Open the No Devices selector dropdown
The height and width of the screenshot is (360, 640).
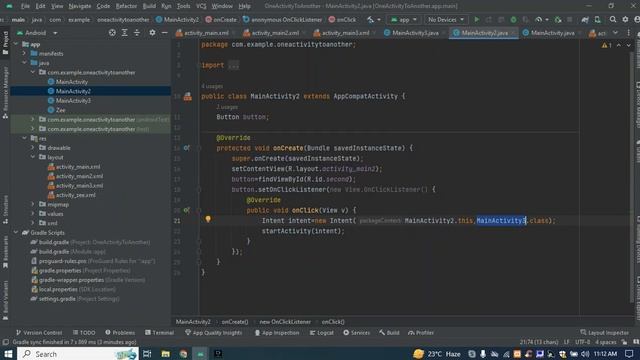coord(445,20)
